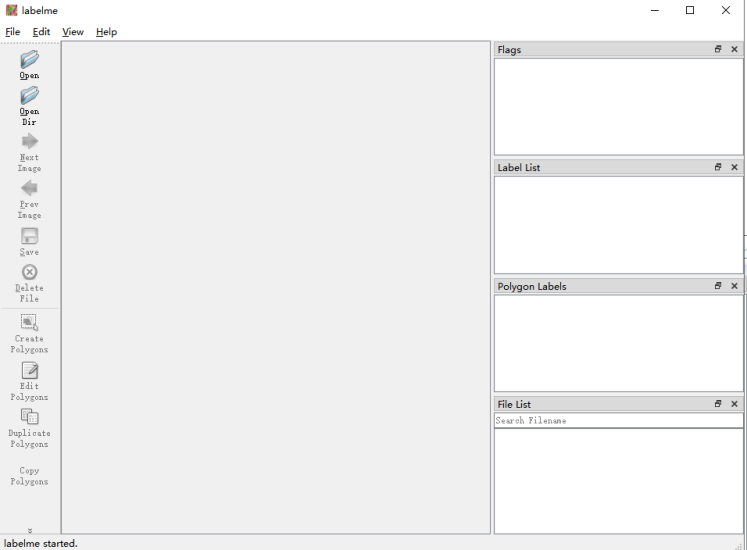Viewport: 747px width, 550px height.
Task: Float the Polygon Labels panel
Action: (718, 285)
